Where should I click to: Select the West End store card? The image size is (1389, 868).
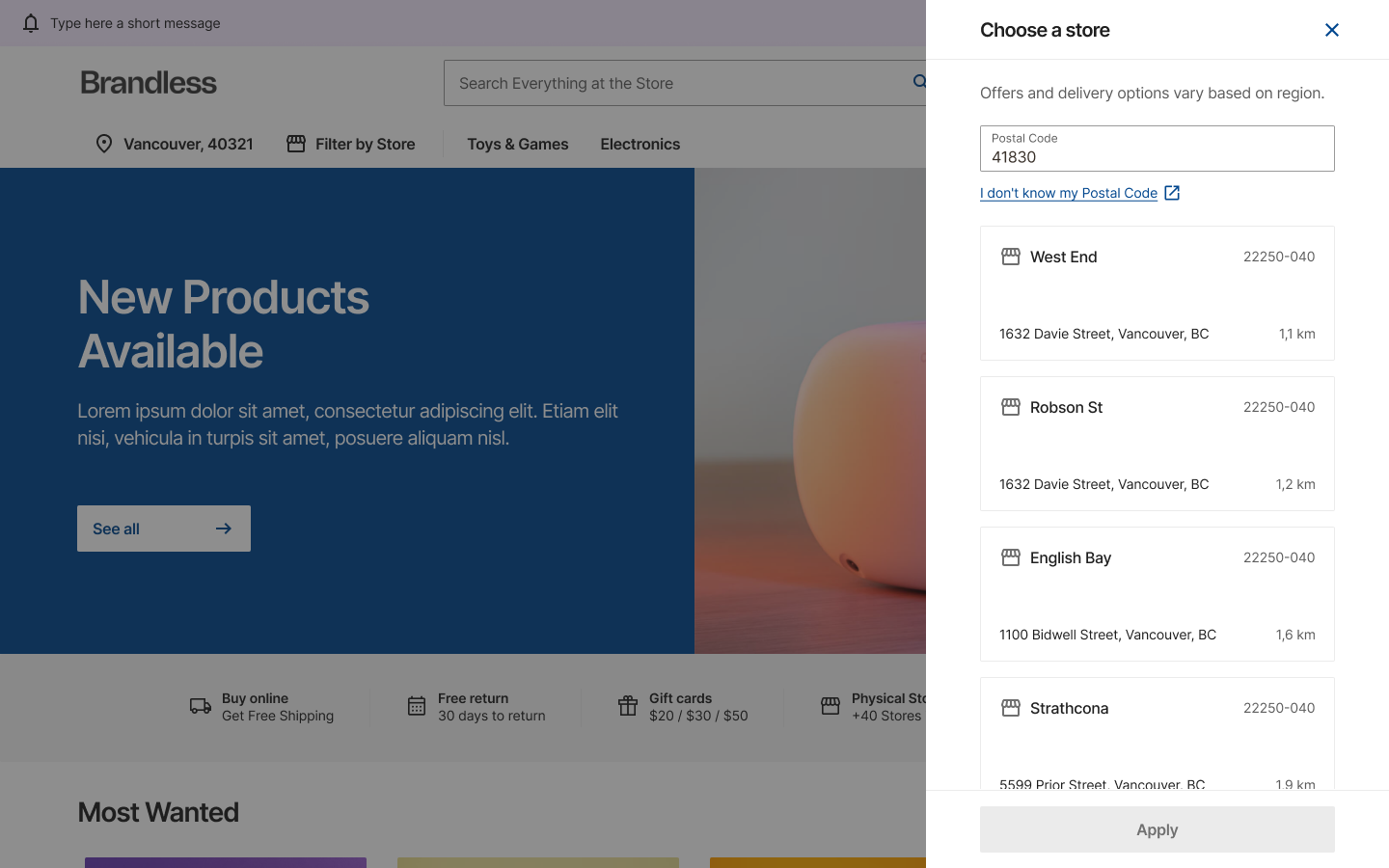click(x=1157, y=293)
